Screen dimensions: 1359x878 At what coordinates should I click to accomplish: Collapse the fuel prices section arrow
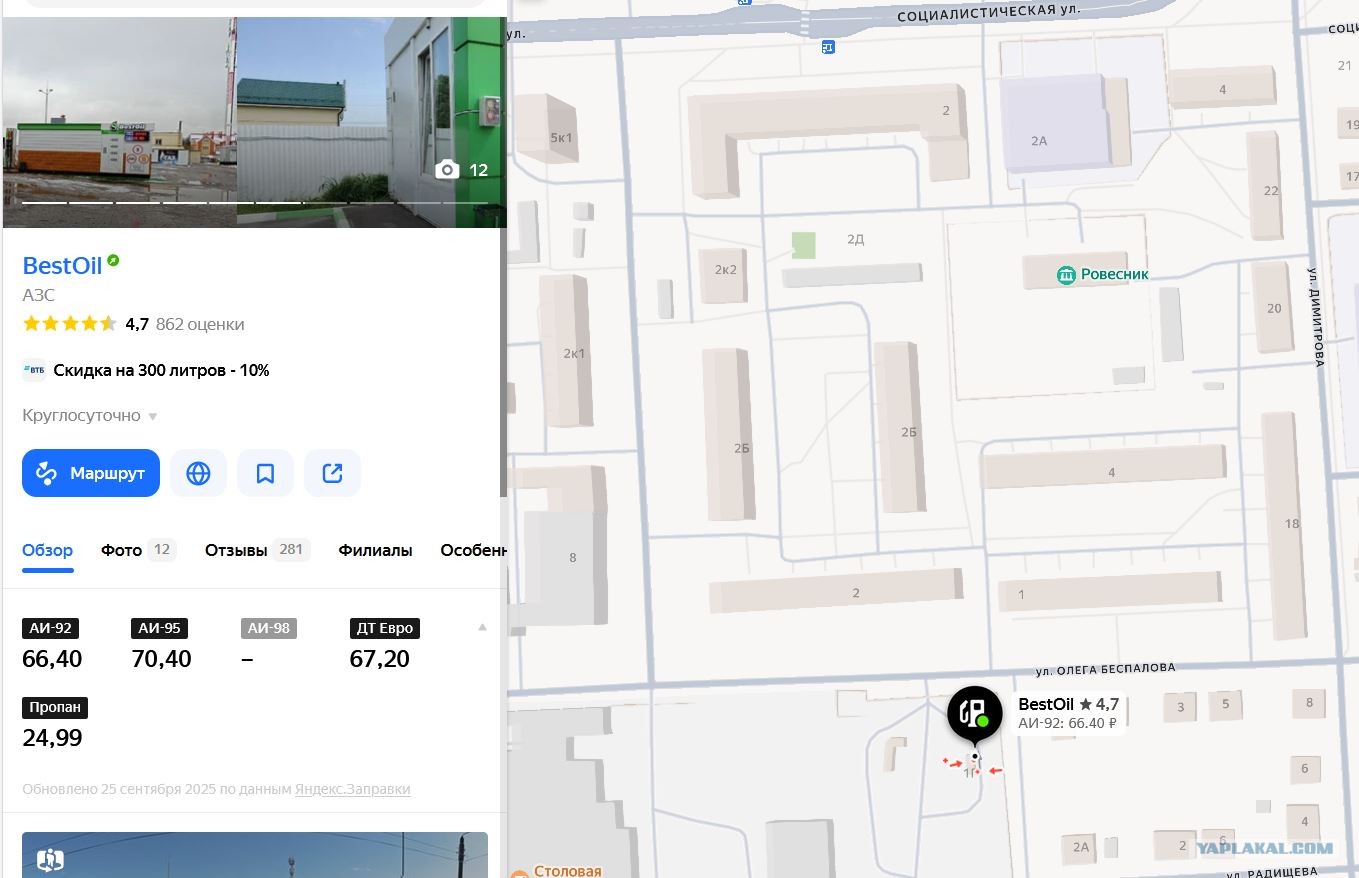coord(482,628)
